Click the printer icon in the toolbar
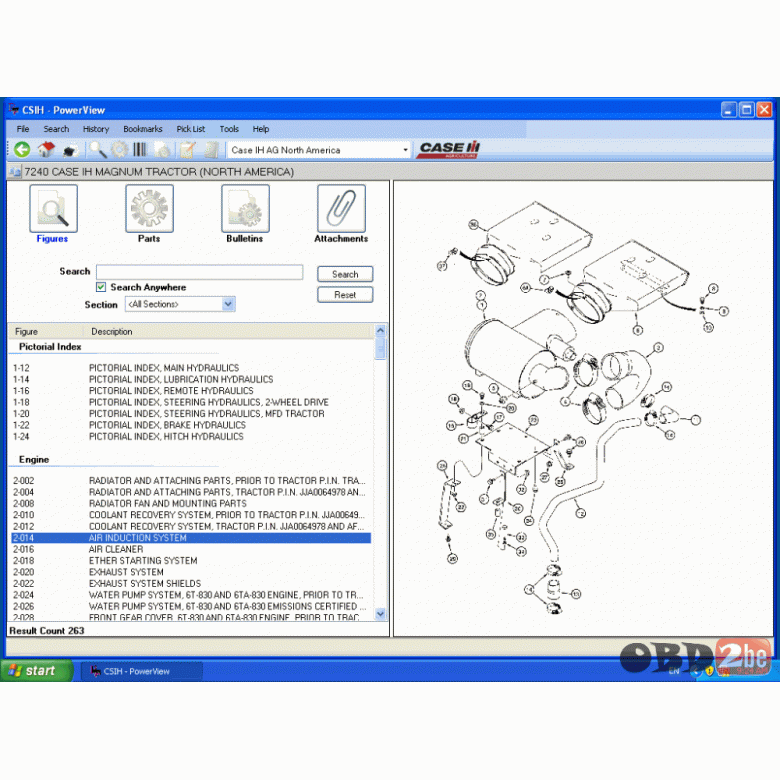Screen dimensions: 780x780 (70, 150)
